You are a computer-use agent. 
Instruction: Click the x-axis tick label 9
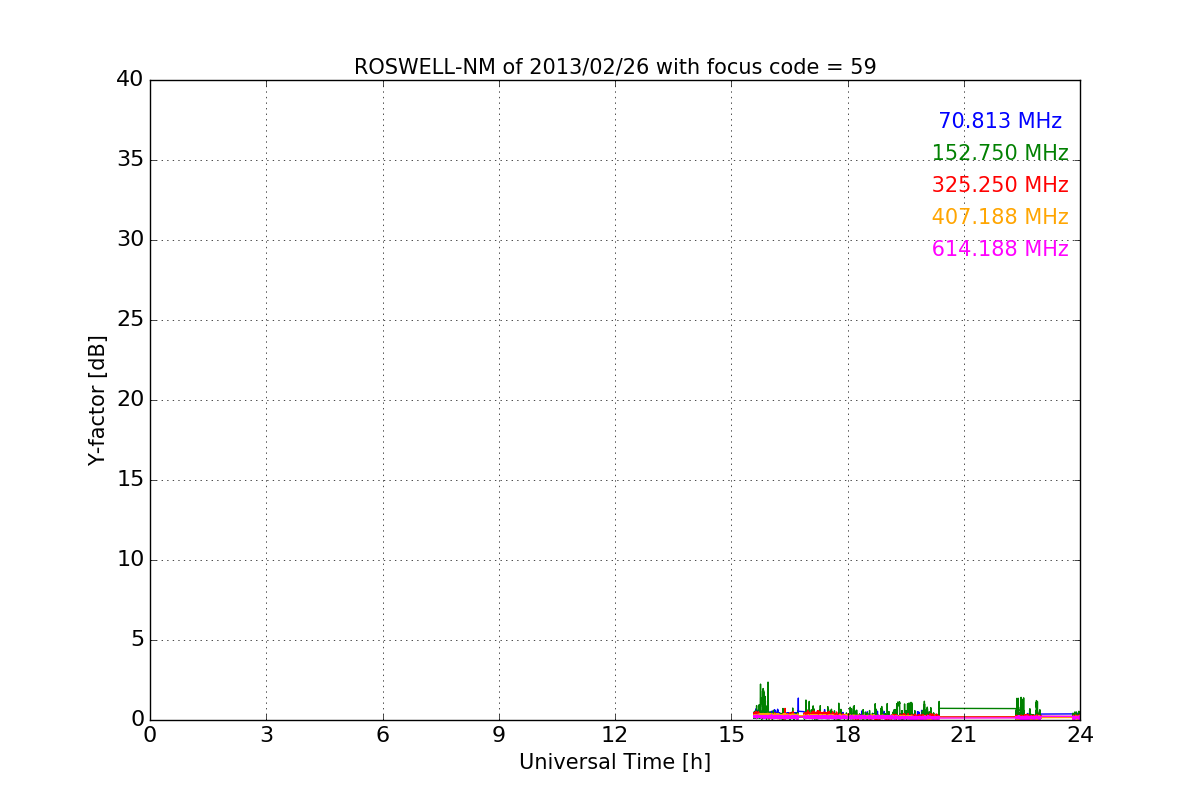click(x=499, y=735)
